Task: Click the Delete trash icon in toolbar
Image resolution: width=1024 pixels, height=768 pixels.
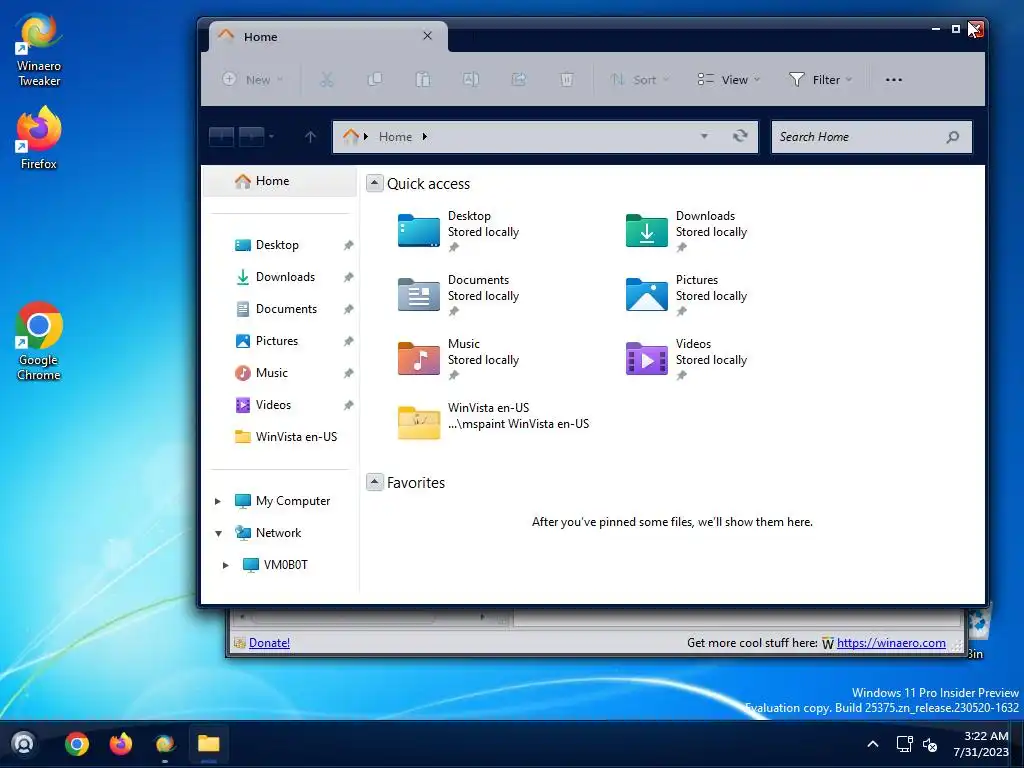Action: click(x=567, y=80)
